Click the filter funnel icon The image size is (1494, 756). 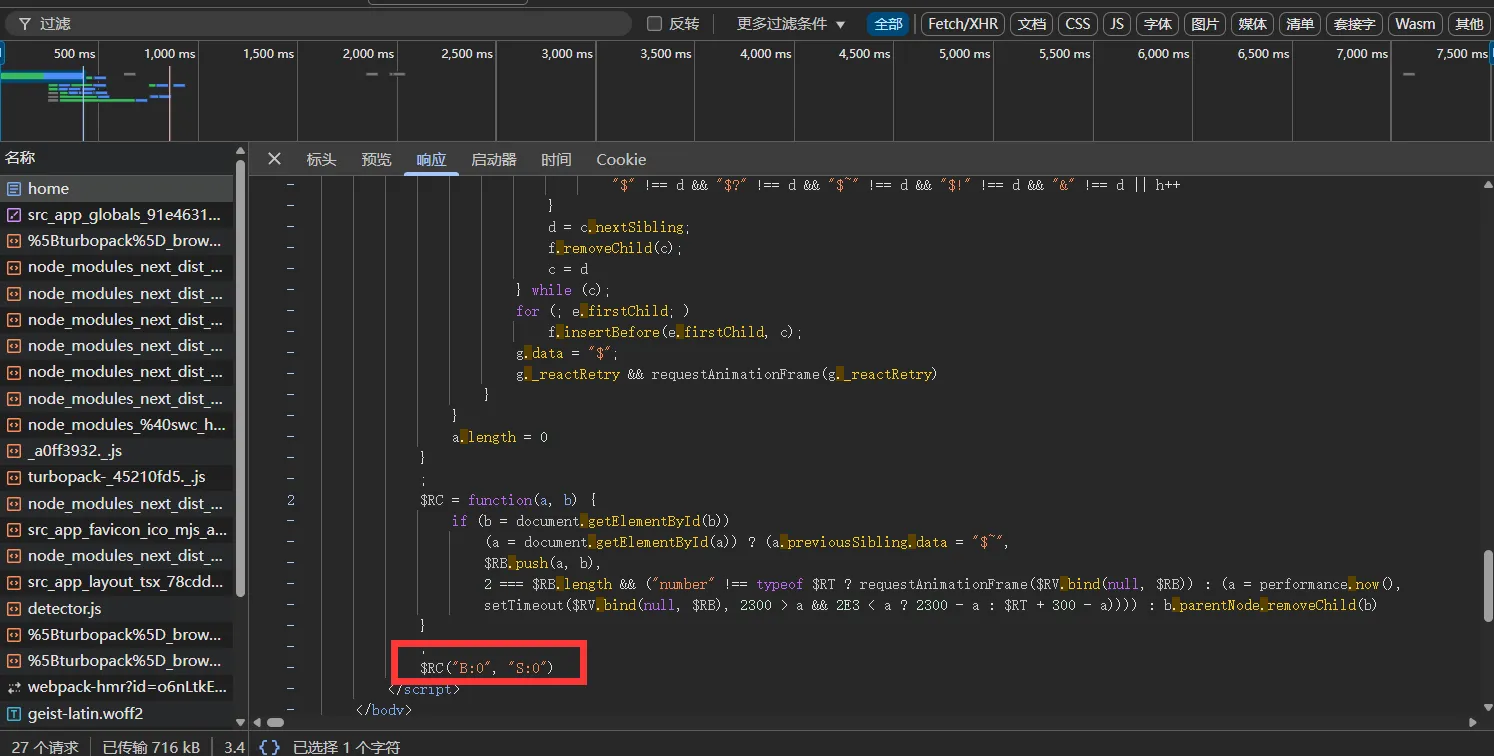pyautogui.click(x=24, y=24)
